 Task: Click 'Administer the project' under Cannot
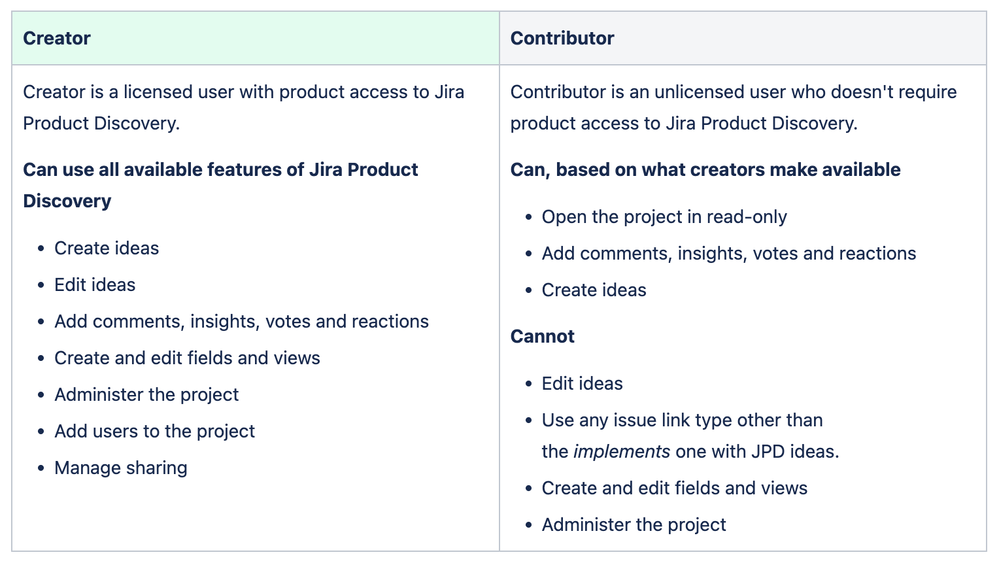click(x=634, y=525)
